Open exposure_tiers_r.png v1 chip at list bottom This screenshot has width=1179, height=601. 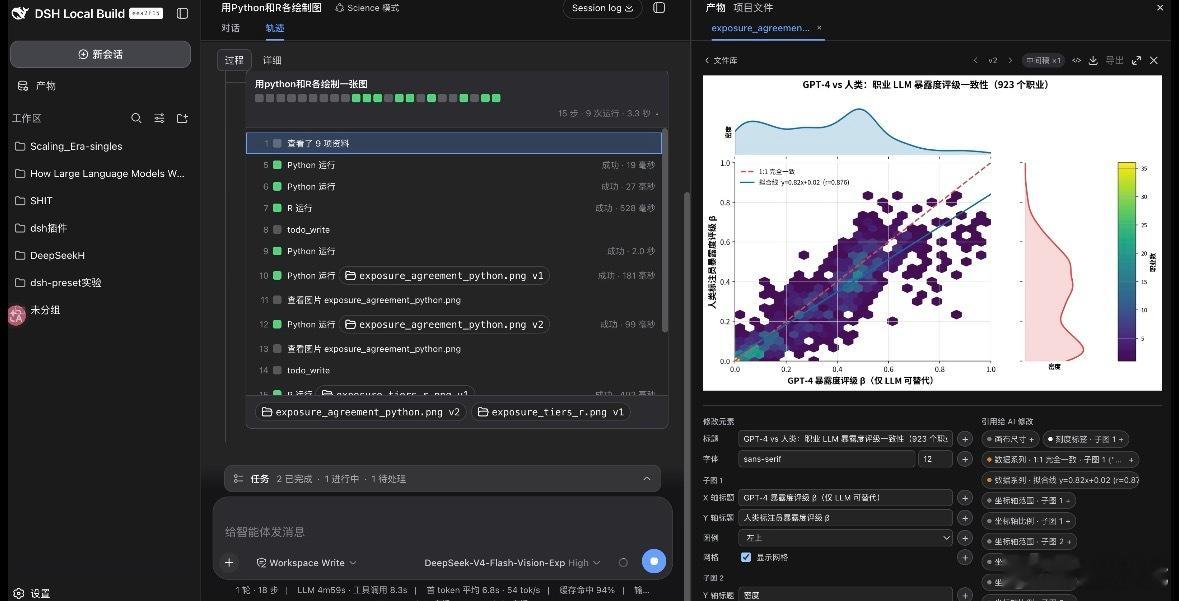[550, 412]
